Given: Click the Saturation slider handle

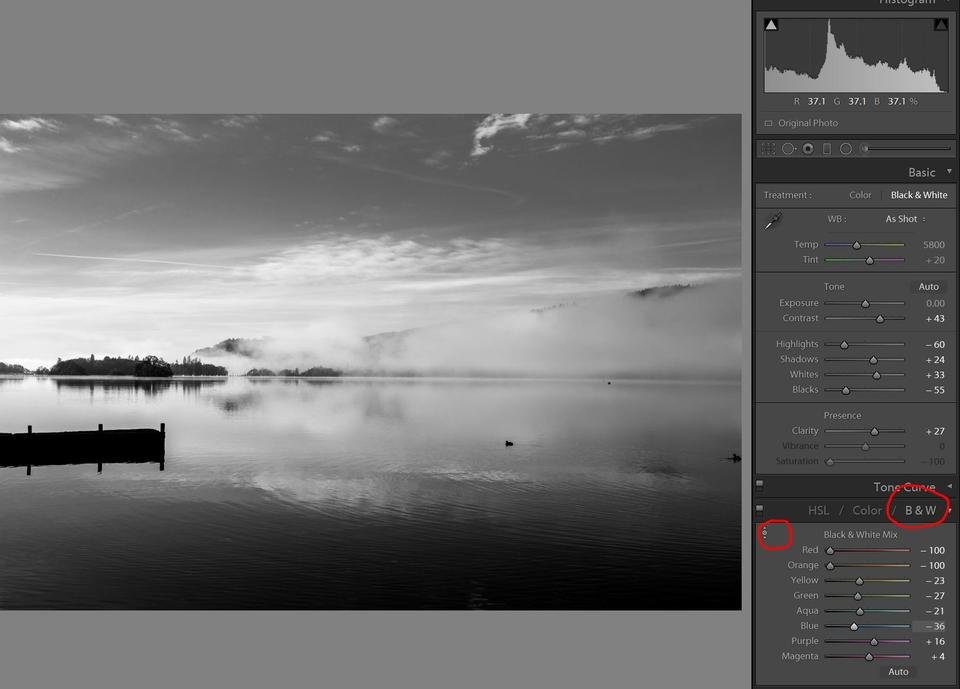Looking at the screenshot, I should point(830,462).
